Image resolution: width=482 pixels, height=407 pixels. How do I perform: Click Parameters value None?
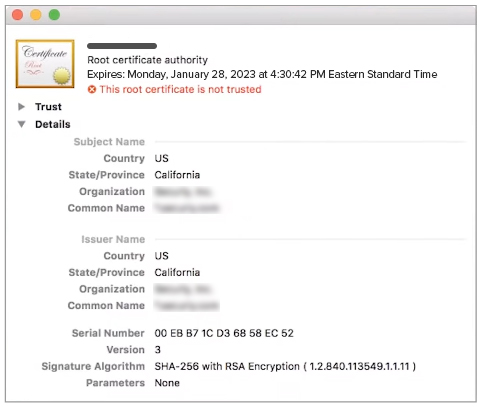click(x=167, y=383)
